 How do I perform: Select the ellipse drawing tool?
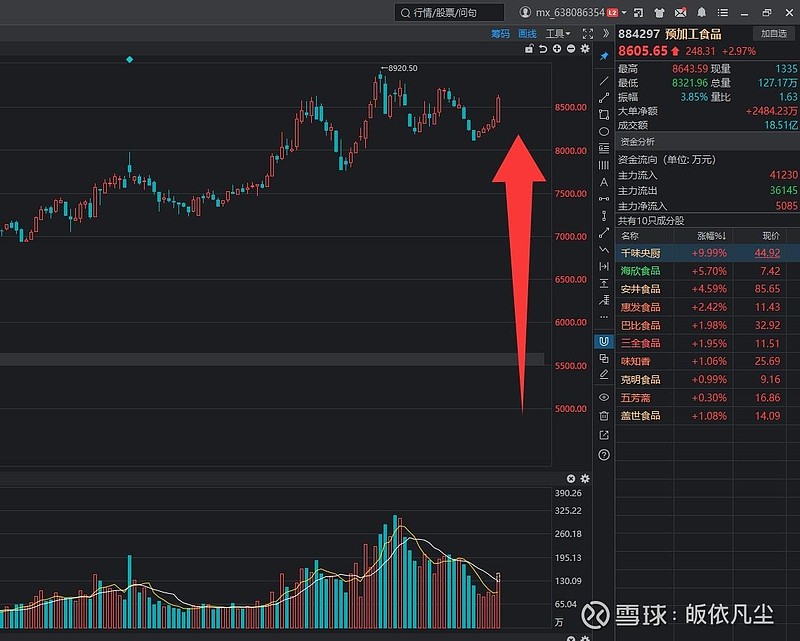coord(604,131)
